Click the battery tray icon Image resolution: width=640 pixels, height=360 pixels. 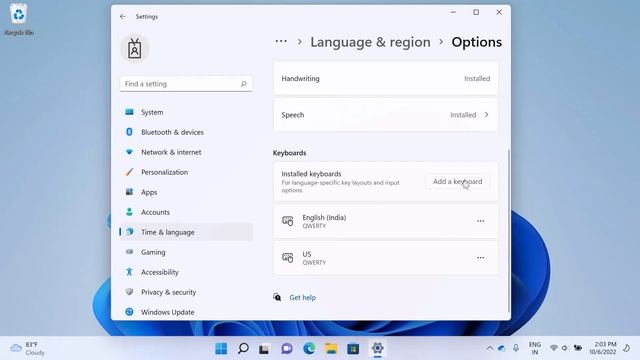(x=578, y=348)
